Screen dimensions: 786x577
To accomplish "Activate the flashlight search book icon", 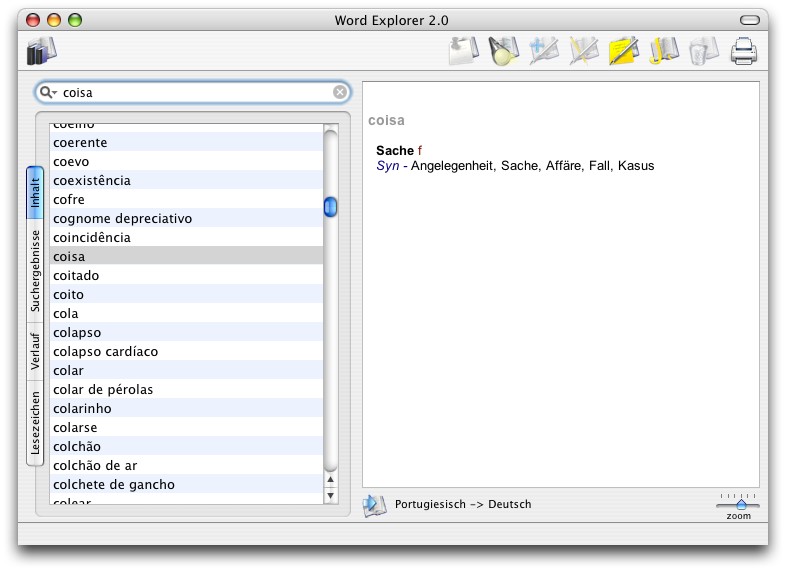I will click(504, 51).
